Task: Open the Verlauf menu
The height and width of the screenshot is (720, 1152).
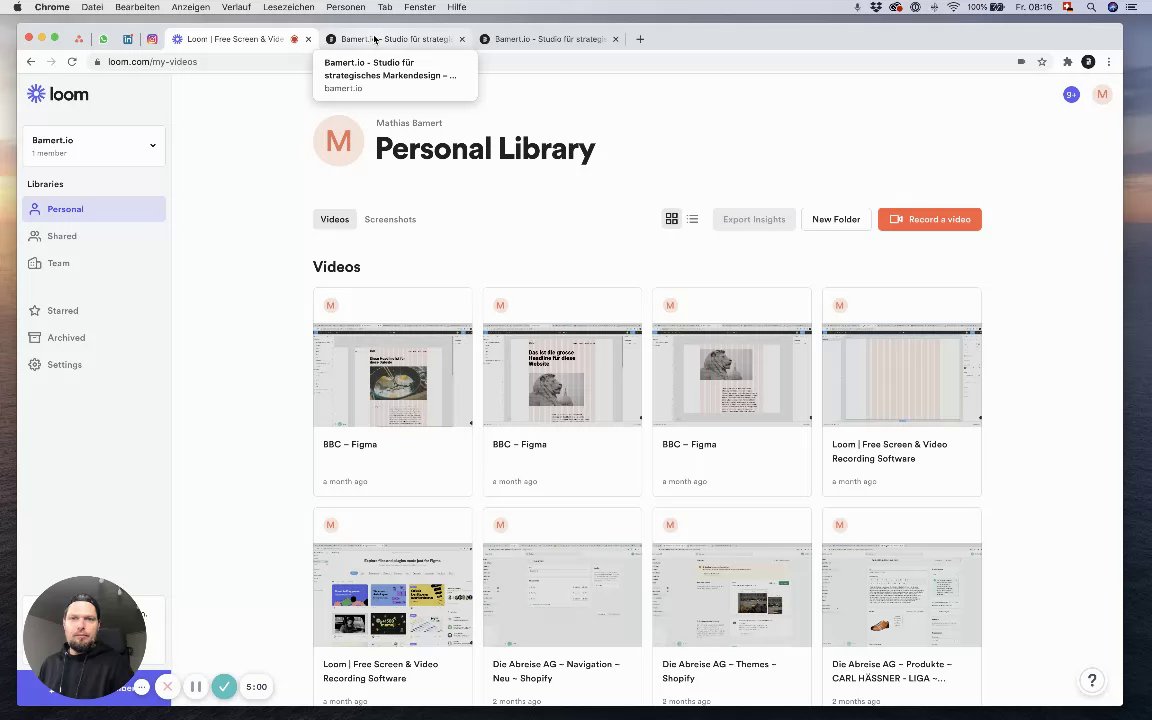Action: click(x=236, y=7)
